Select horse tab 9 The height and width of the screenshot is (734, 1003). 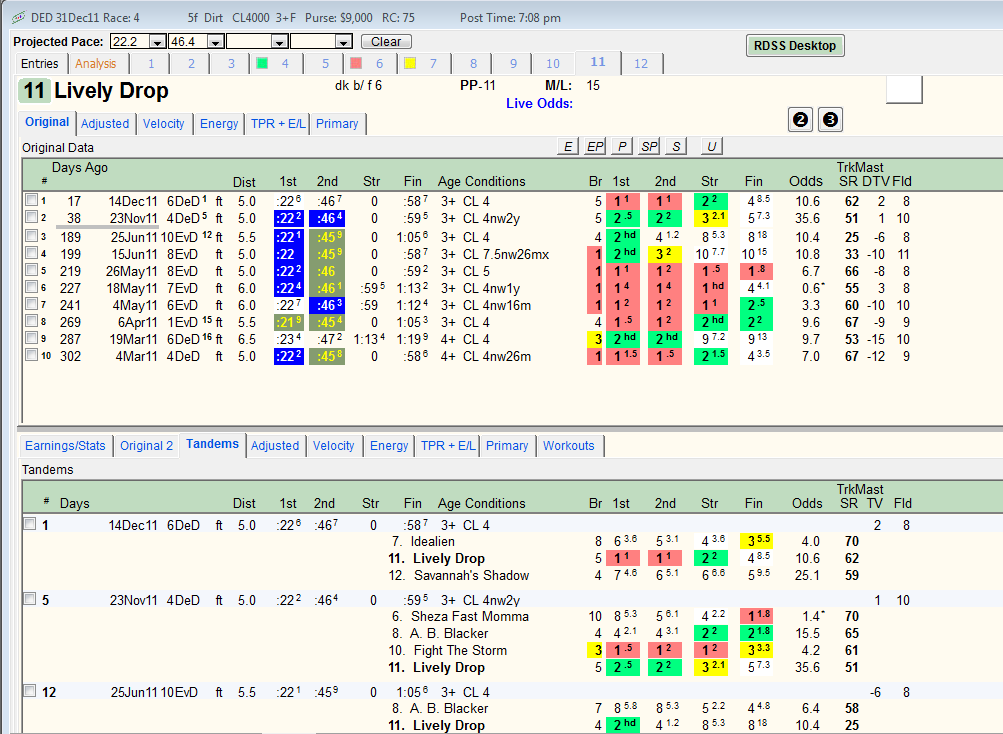pos(514,63)
